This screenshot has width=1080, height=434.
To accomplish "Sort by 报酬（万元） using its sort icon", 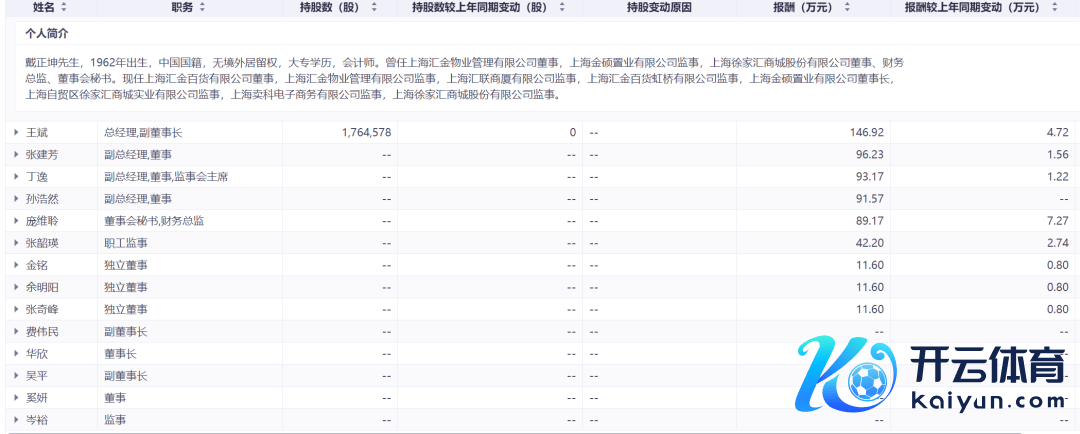I will pyautogui.click(x=847, y=7).
